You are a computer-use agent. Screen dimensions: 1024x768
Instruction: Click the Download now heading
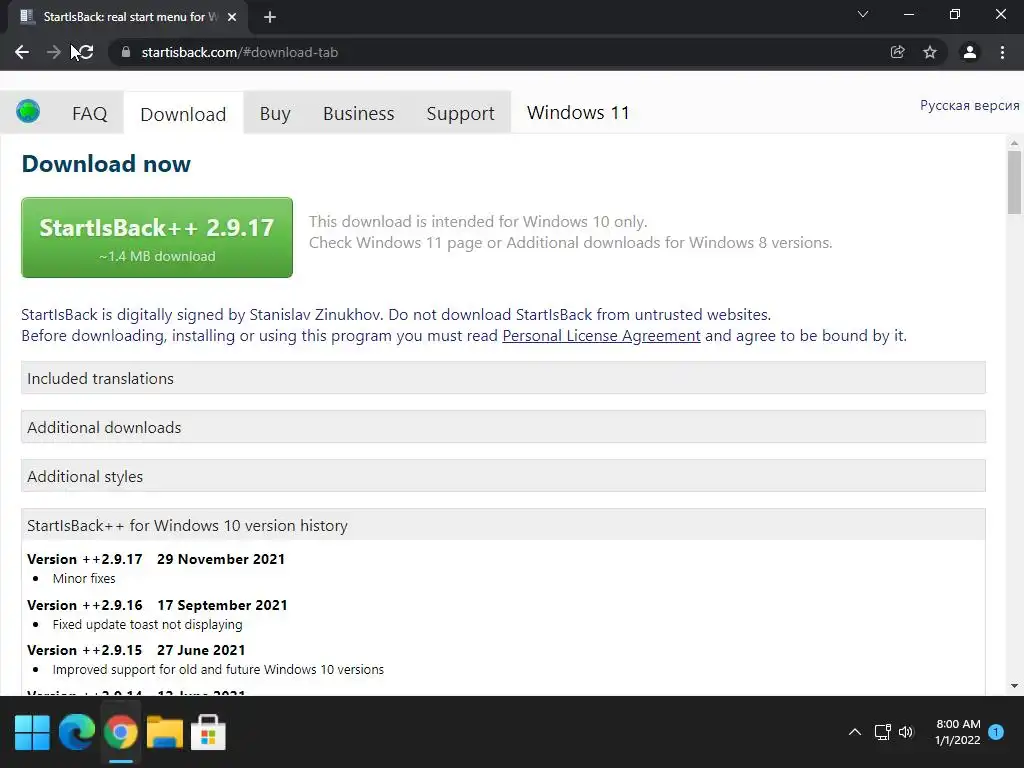coord(106,163)
